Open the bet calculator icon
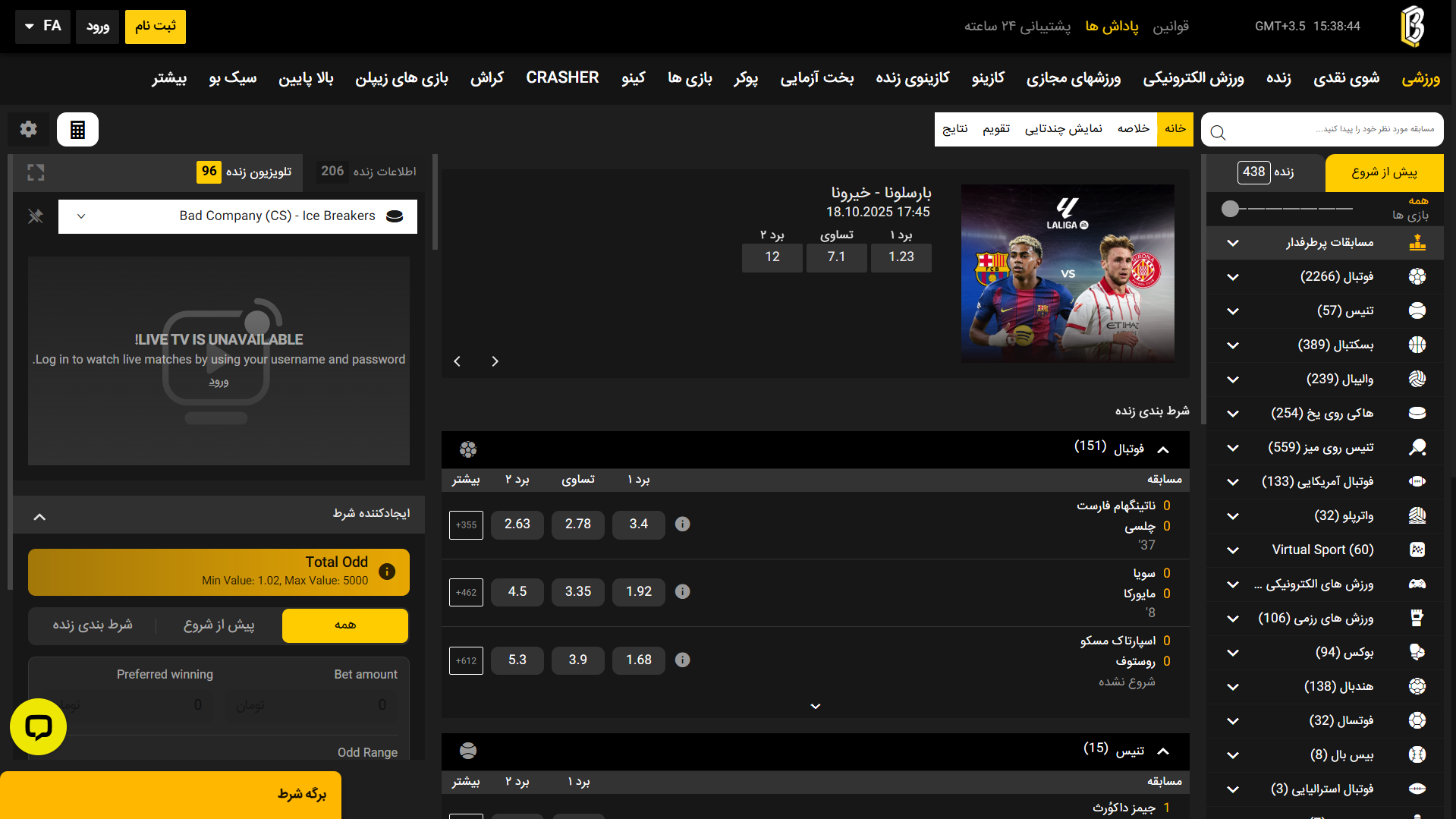 [77, 130]
